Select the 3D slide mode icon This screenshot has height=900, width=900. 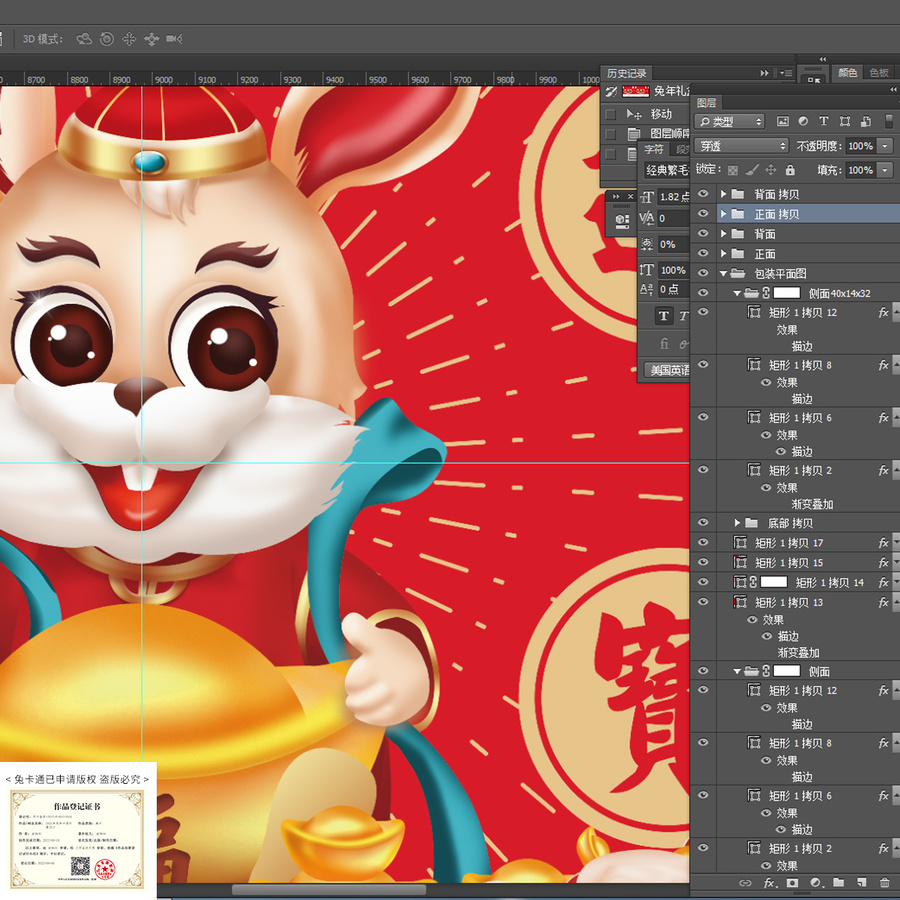pos(152,39)
